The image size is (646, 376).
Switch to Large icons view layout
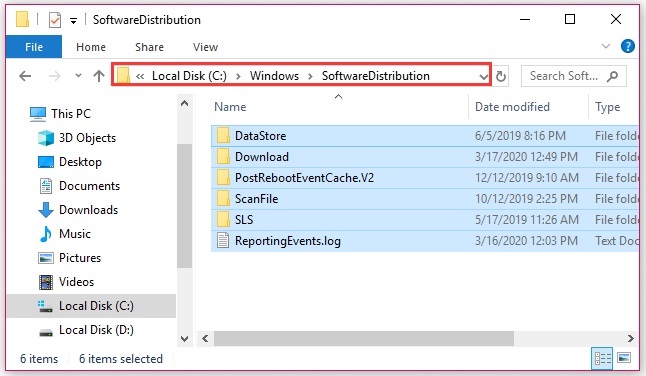(x=624, y=358)
